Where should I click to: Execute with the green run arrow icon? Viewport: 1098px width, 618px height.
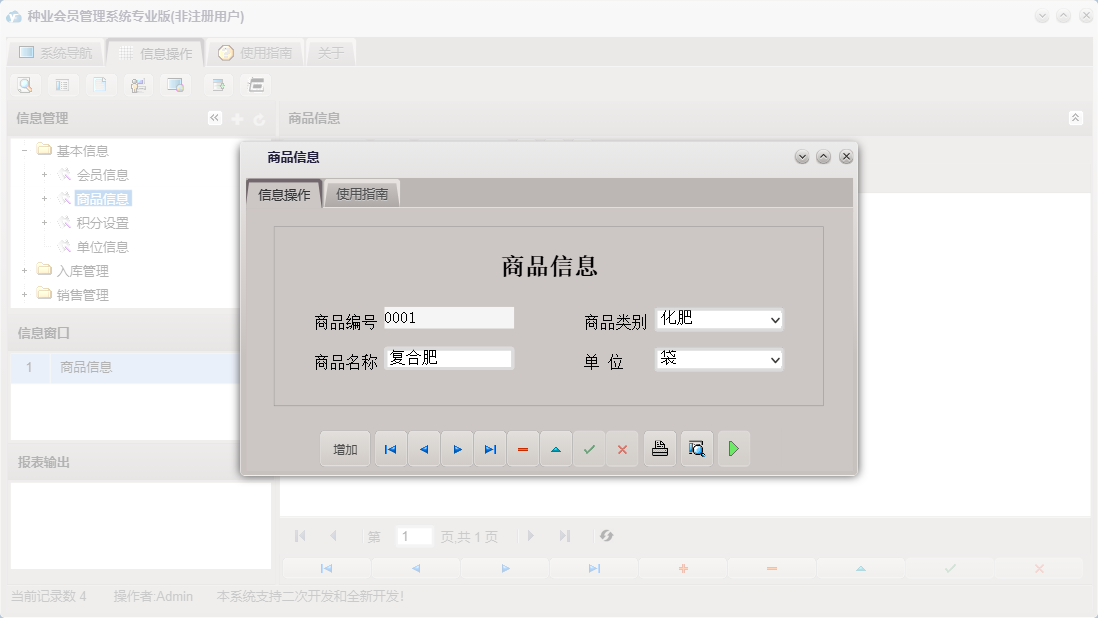(x=734, y=448)
